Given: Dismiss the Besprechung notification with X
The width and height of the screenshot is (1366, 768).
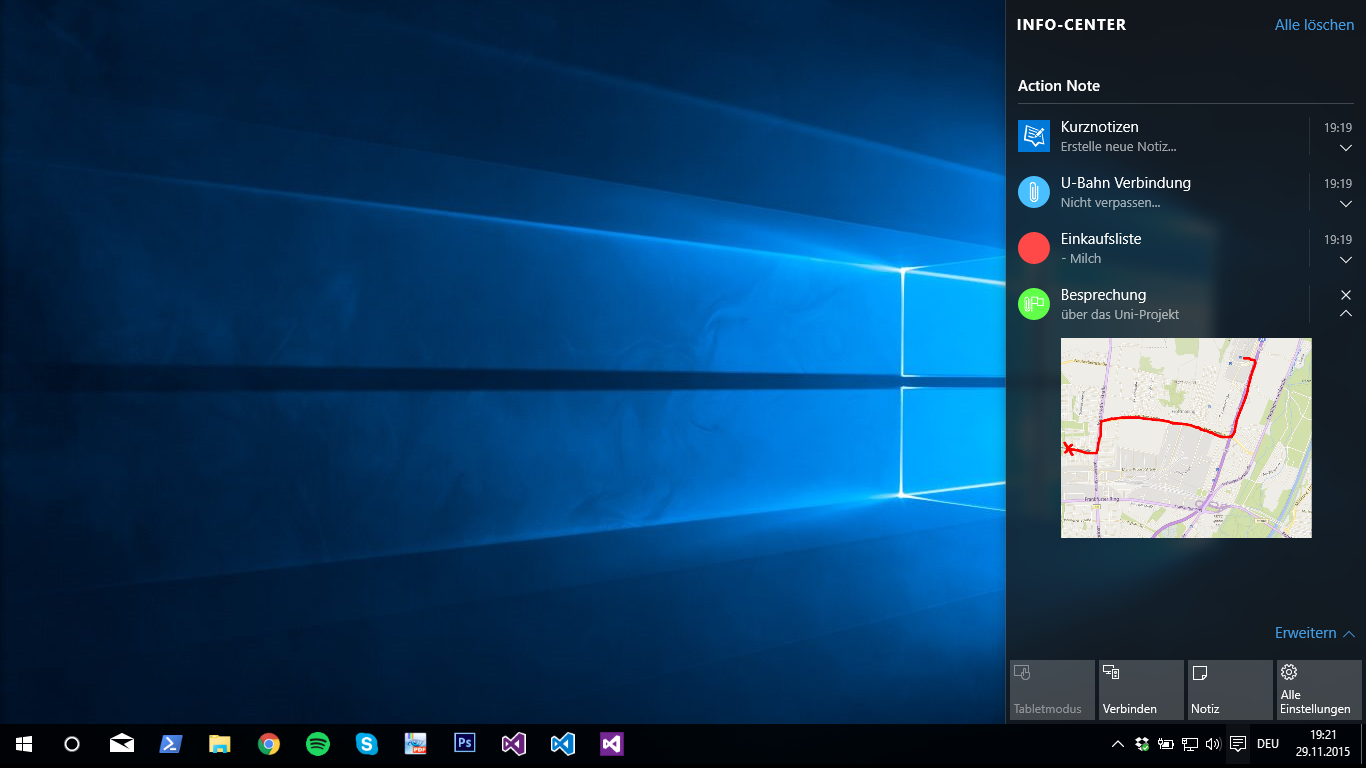Looking at the screenshot, I should click(x=1345, y=295).
